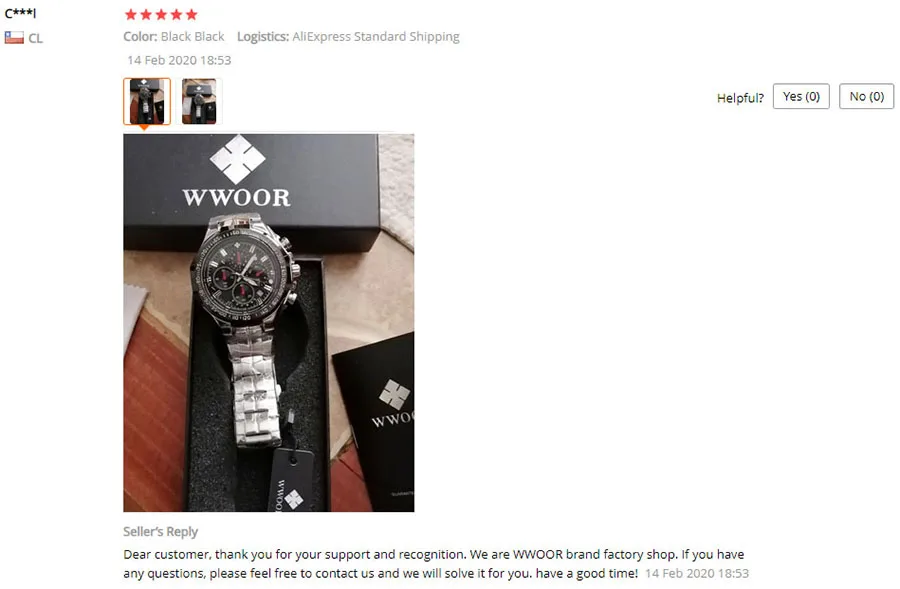900x589 pixels.
Task: Click the reviewer name C***l
Action: point(20,13)
